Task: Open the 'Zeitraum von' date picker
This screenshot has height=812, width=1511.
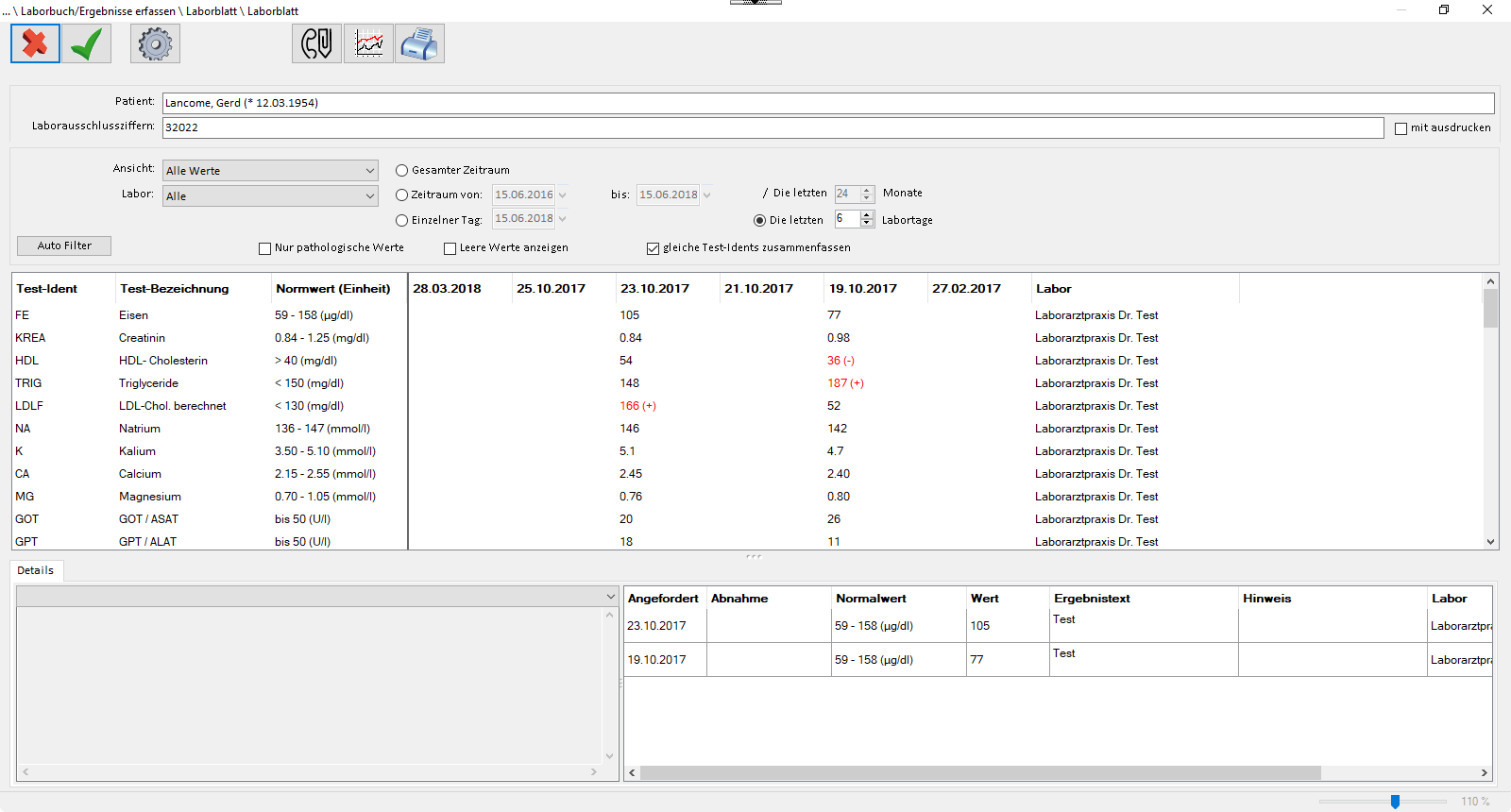Action: (x=562, y=195)
